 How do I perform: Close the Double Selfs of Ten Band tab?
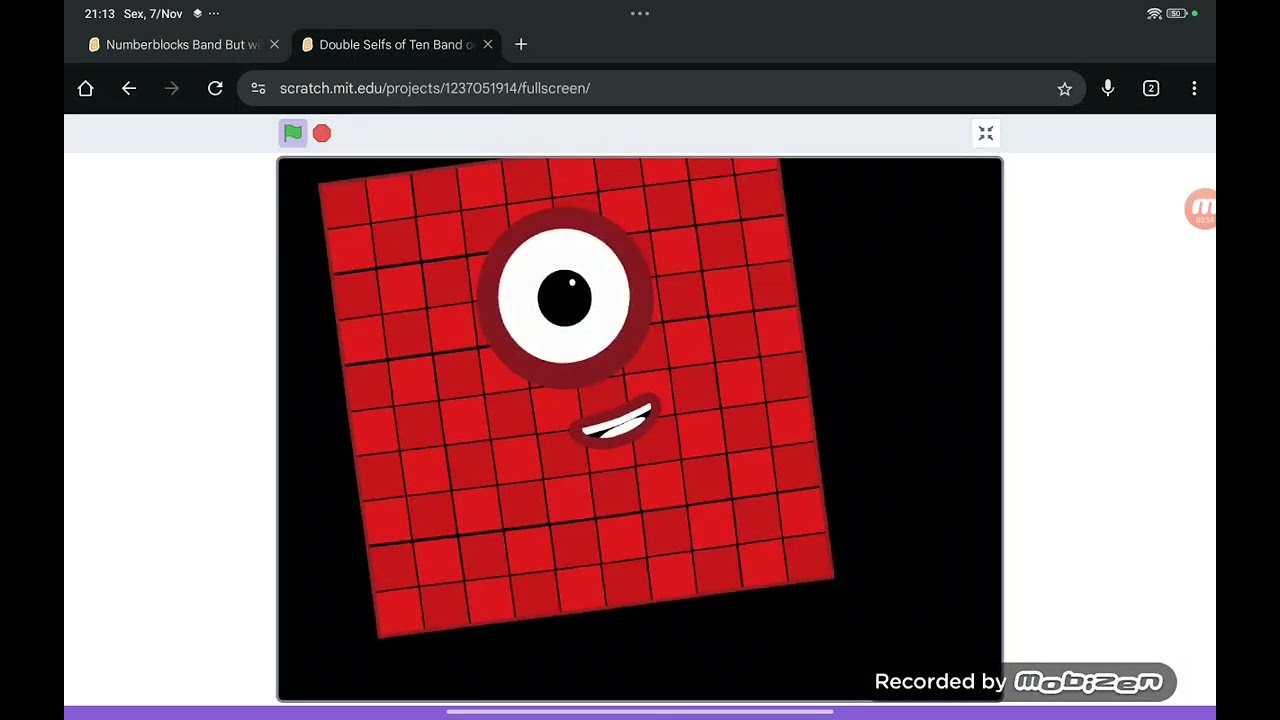click(488, 45)
